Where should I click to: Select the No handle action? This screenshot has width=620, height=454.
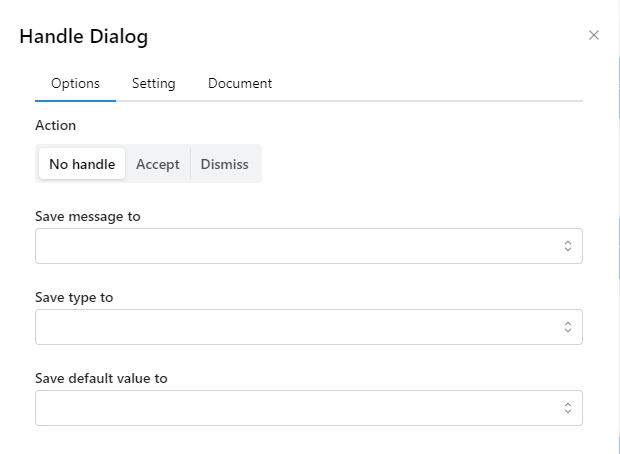click(82, 164)
